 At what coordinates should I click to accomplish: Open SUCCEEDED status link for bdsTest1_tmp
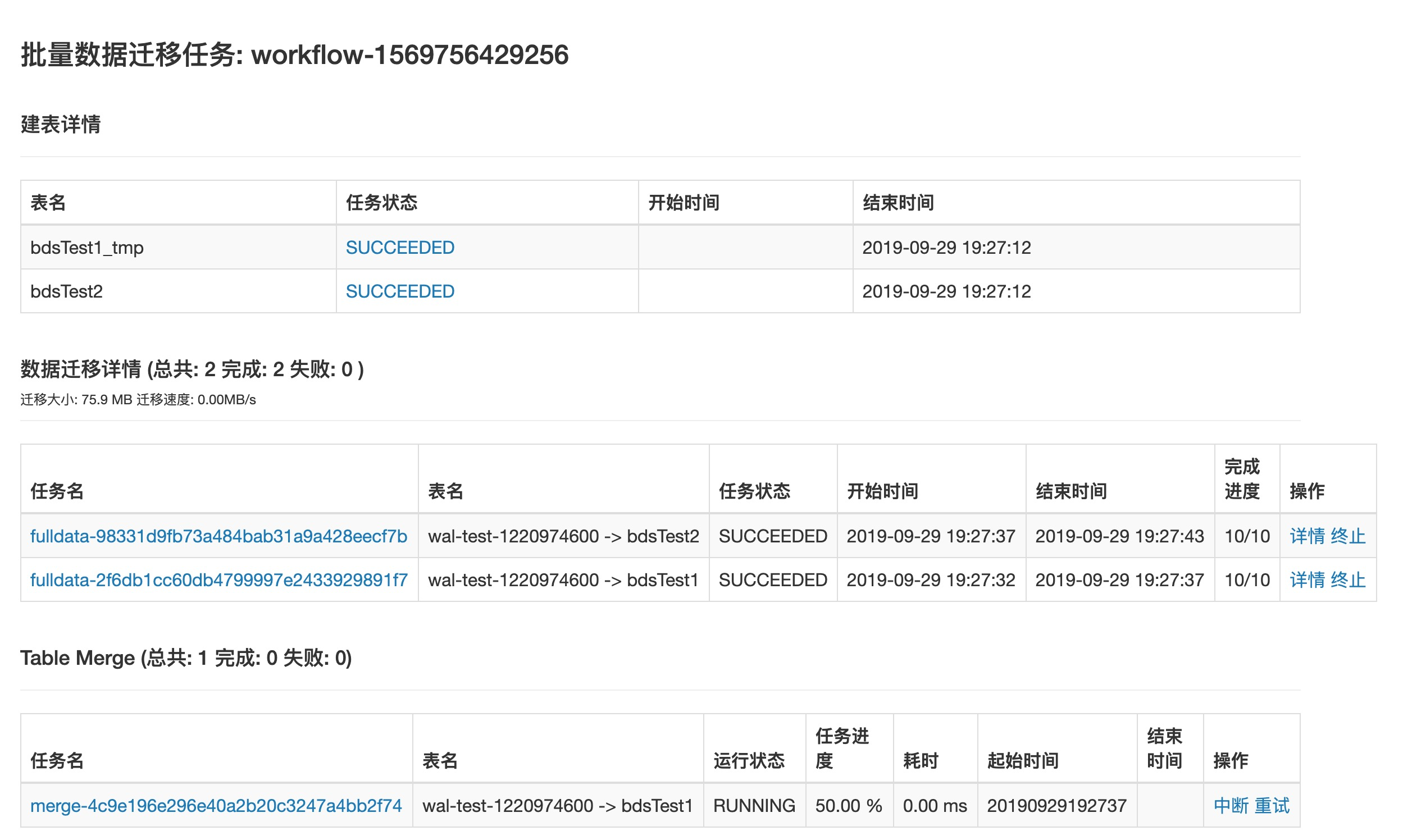click(x=400, y=248)
